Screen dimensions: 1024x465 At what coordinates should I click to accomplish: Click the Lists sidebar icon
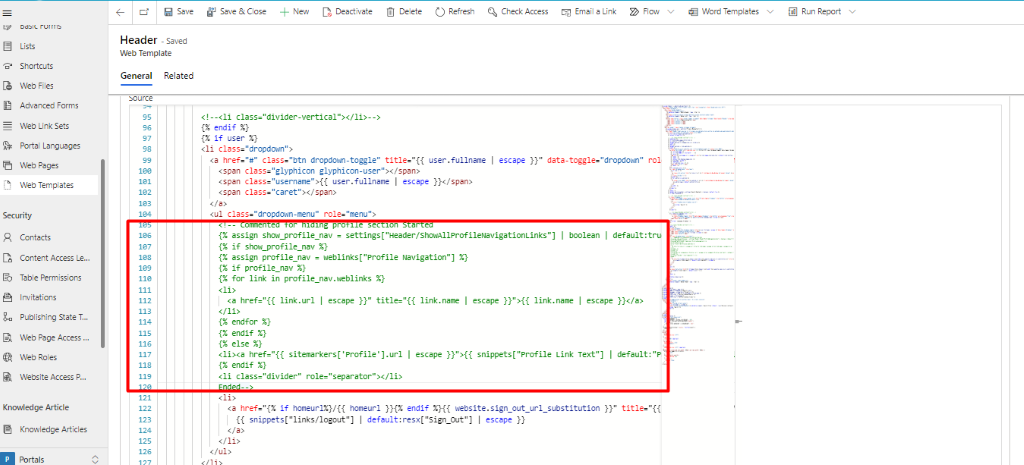pos(8,46)
